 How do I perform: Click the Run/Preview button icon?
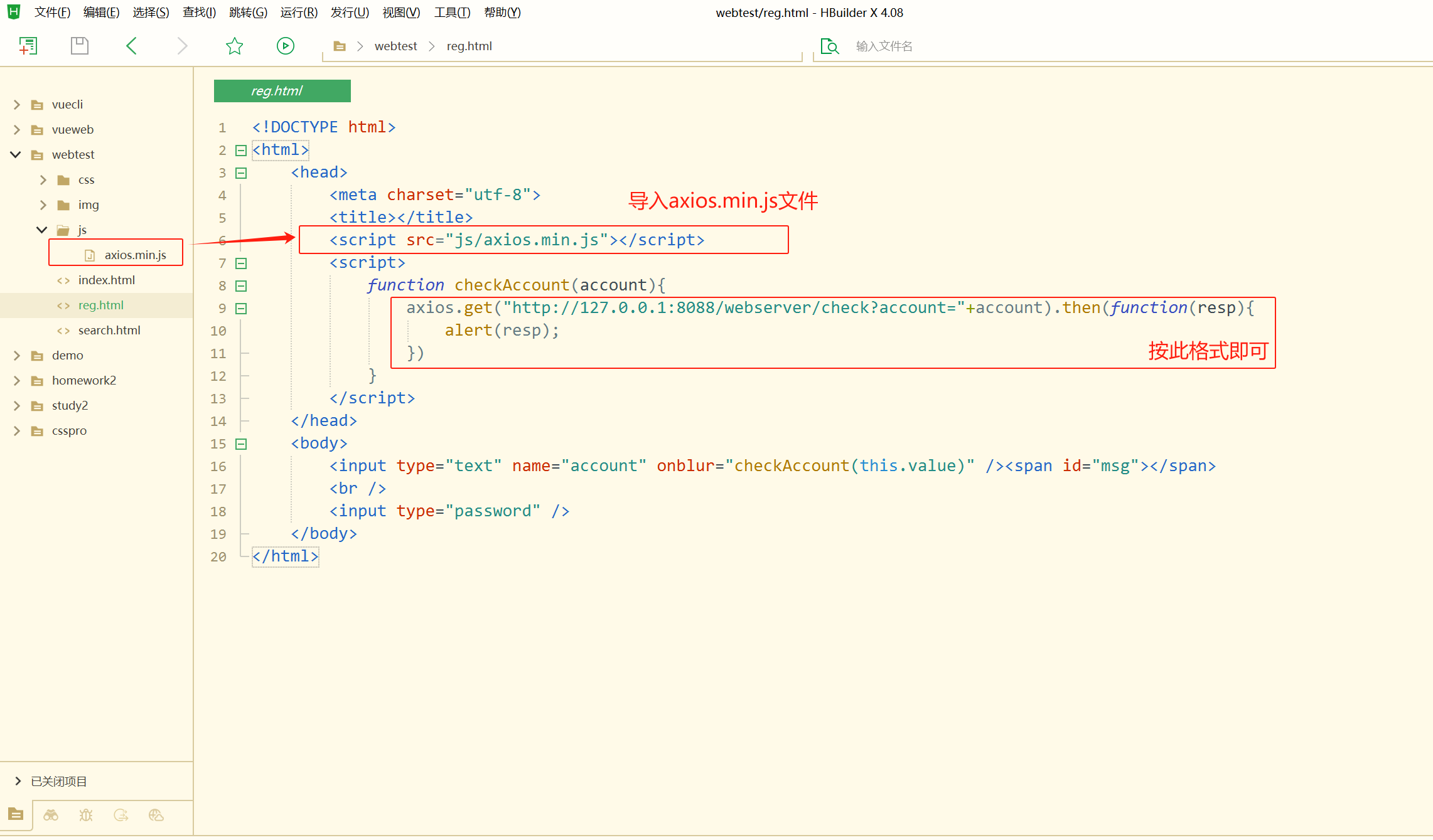tap(285, 46)
